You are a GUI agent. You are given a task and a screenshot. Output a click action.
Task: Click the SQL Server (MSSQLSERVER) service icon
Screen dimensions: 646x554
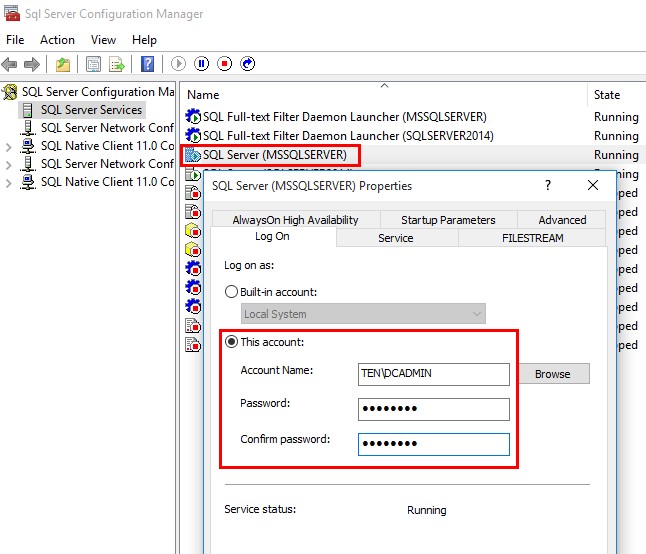pos(193,155)
